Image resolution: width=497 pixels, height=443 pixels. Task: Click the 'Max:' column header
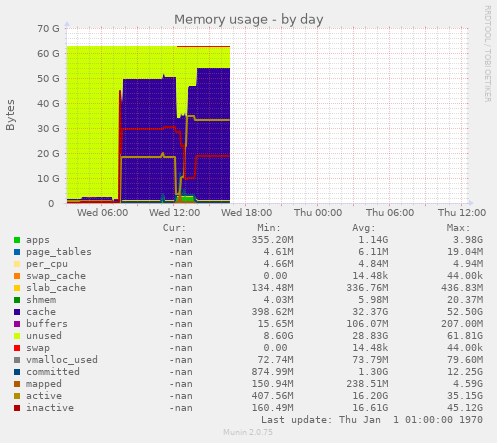(x=458, y=228)
